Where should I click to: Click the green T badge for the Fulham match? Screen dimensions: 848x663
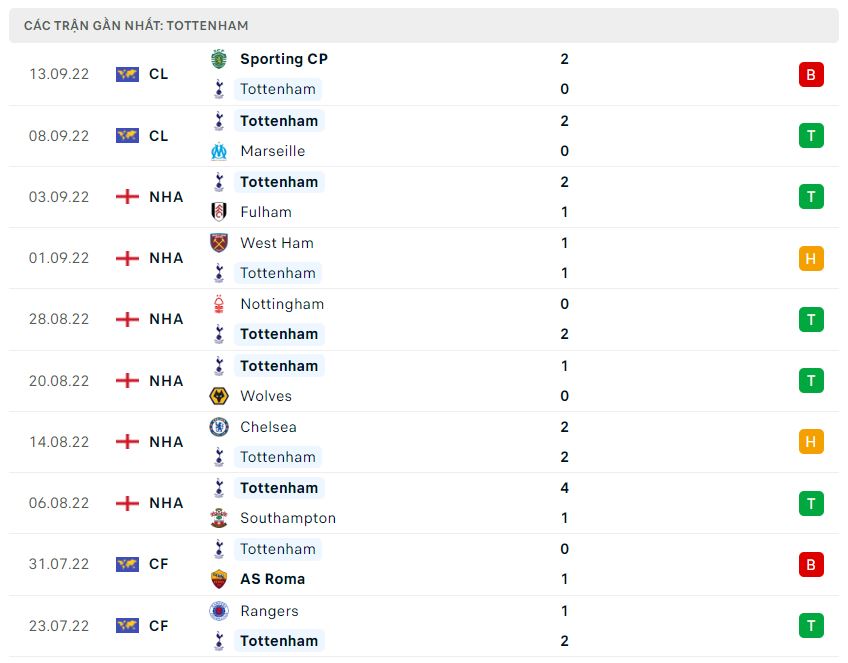point(811,196)
